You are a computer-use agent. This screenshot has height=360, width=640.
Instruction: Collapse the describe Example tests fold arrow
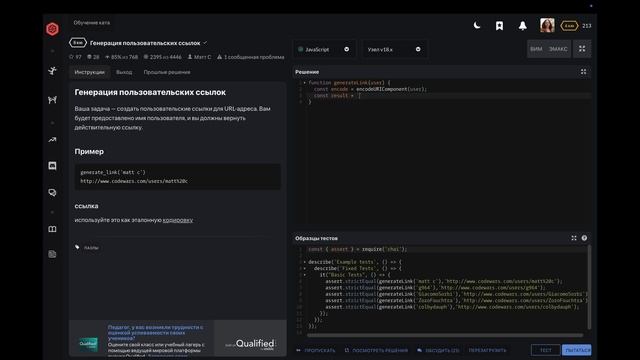pos(304,262)
